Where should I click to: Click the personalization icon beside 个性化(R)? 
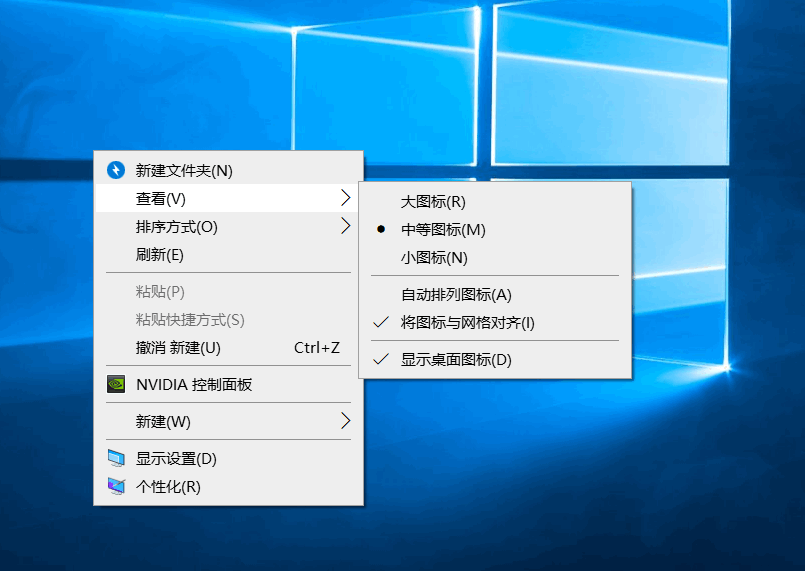[x=116, y=486]
